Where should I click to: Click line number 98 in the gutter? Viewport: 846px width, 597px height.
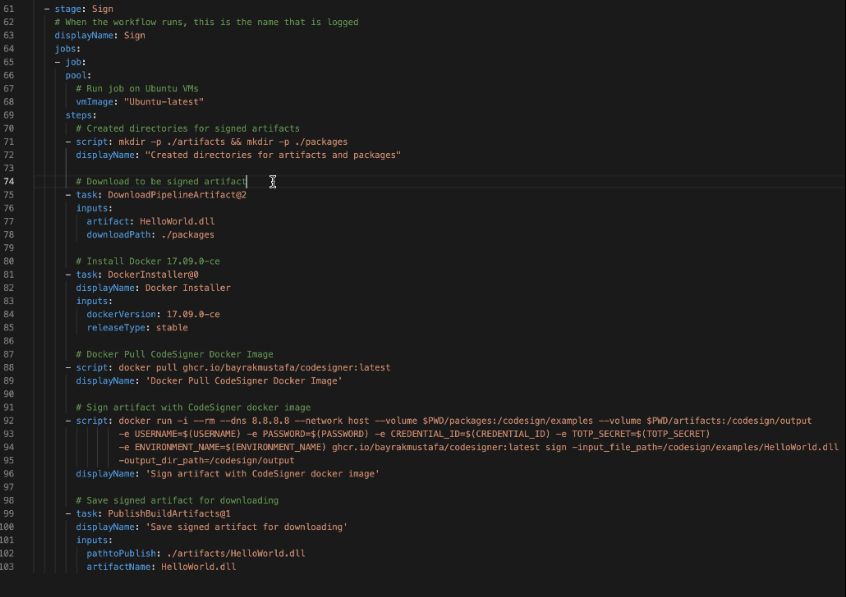9,500
